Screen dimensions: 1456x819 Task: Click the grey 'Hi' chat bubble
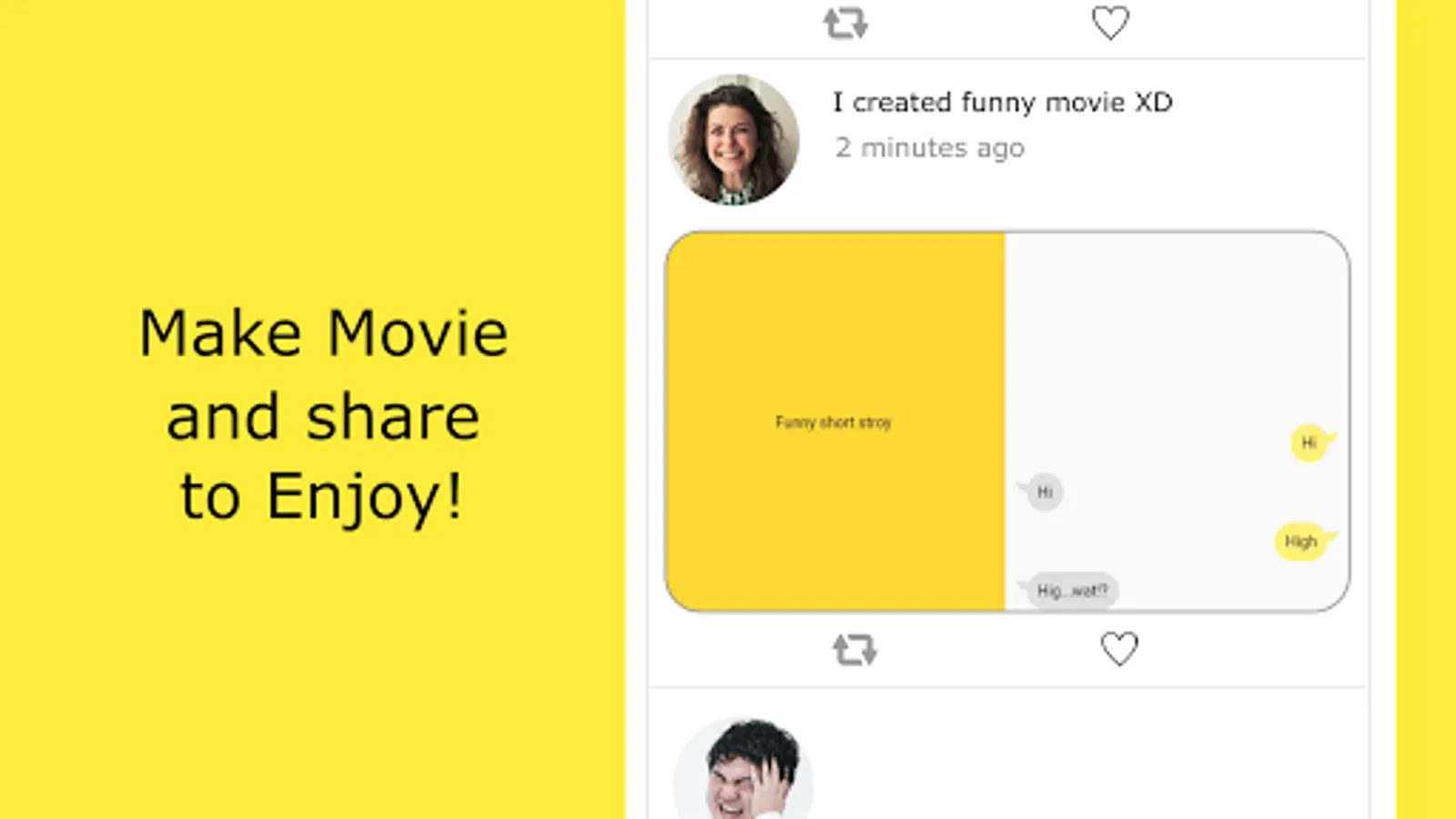1042,492
